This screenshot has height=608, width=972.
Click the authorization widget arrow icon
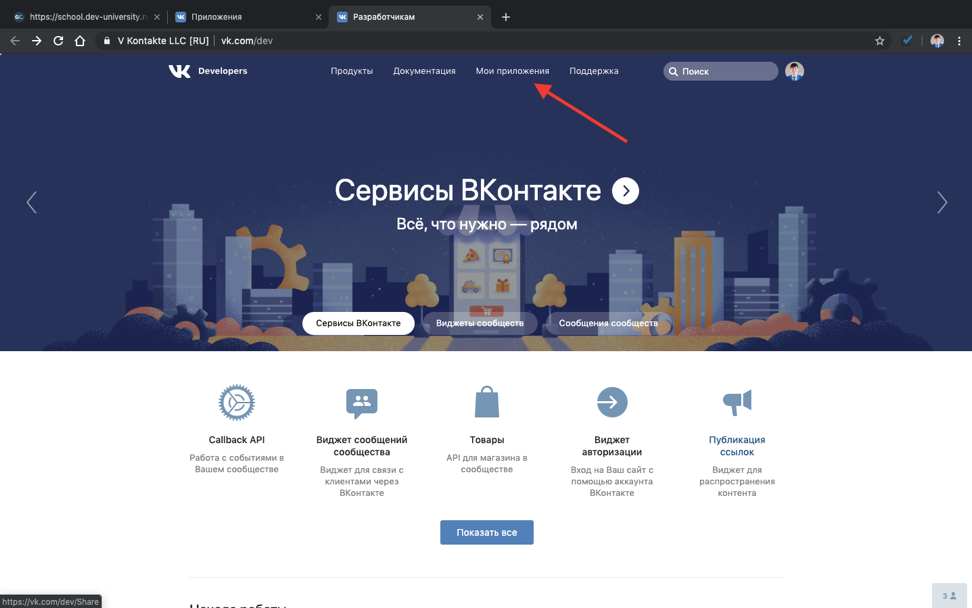pyautogui.click(x=612, y=402)
